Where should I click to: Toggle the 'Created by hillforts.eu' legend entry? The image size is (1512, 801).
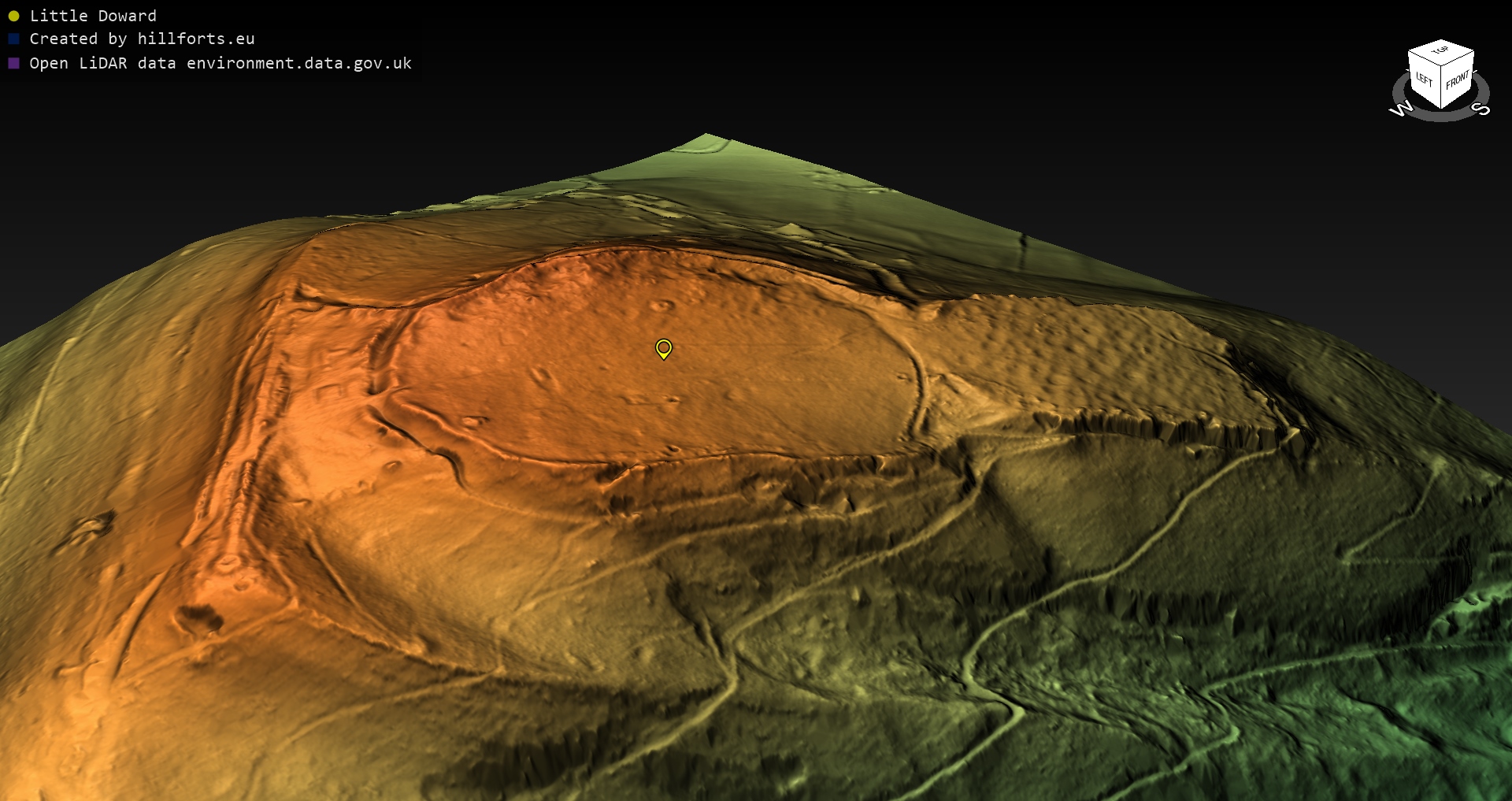142,39
